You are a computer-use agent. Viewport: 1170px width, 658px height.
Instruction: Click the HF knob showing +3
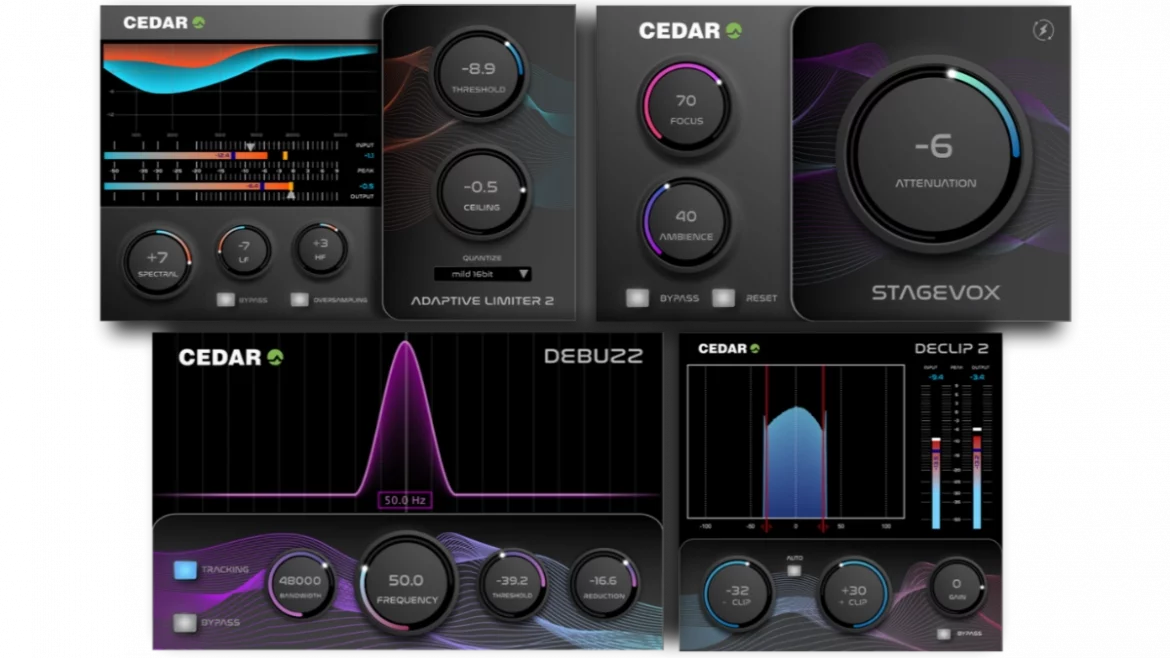click(320, 248)
